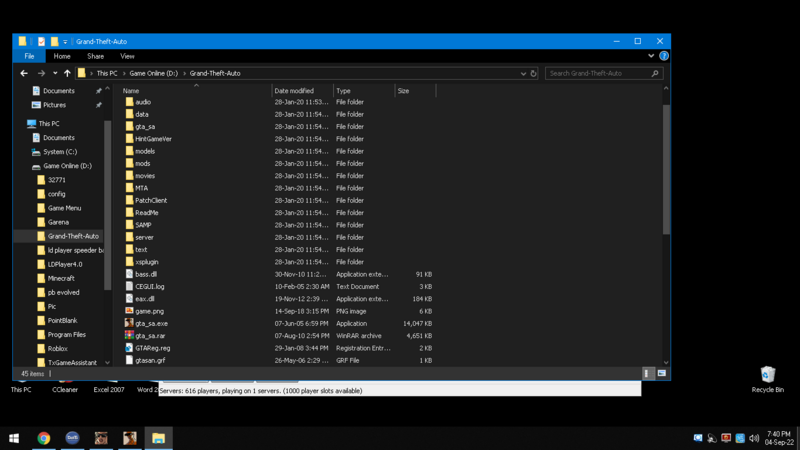Click the file list vertical scrollbar
This screenshot has width=800, height=450.
coord(666,169)
